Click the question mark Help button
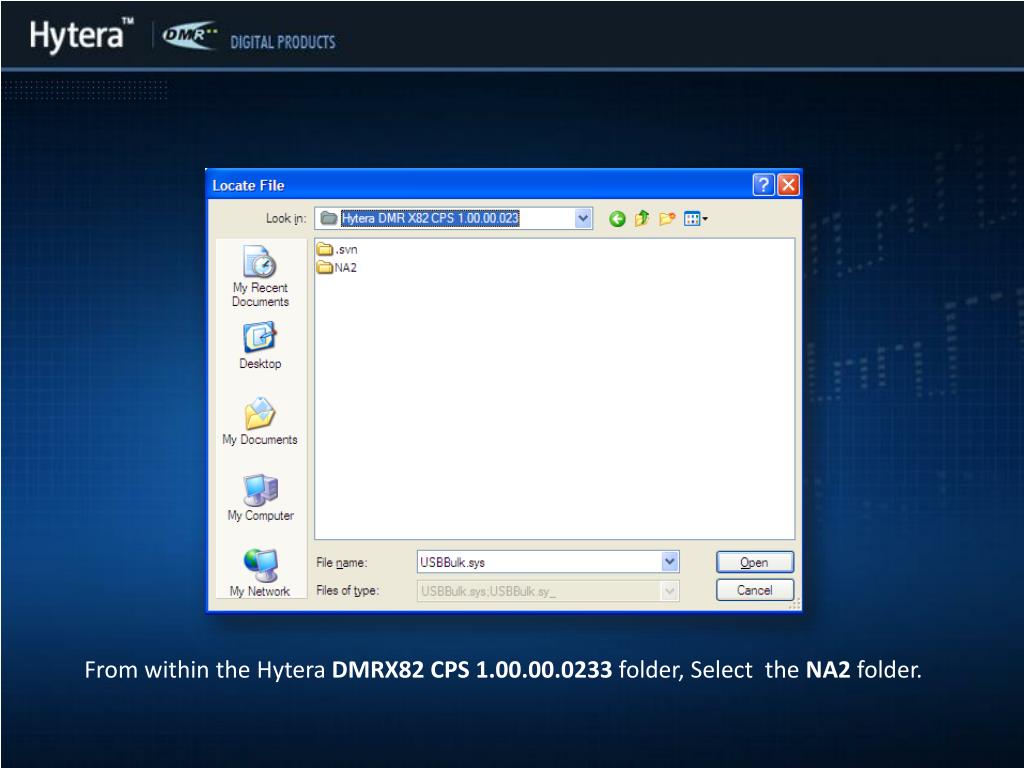 pos(763,185)
